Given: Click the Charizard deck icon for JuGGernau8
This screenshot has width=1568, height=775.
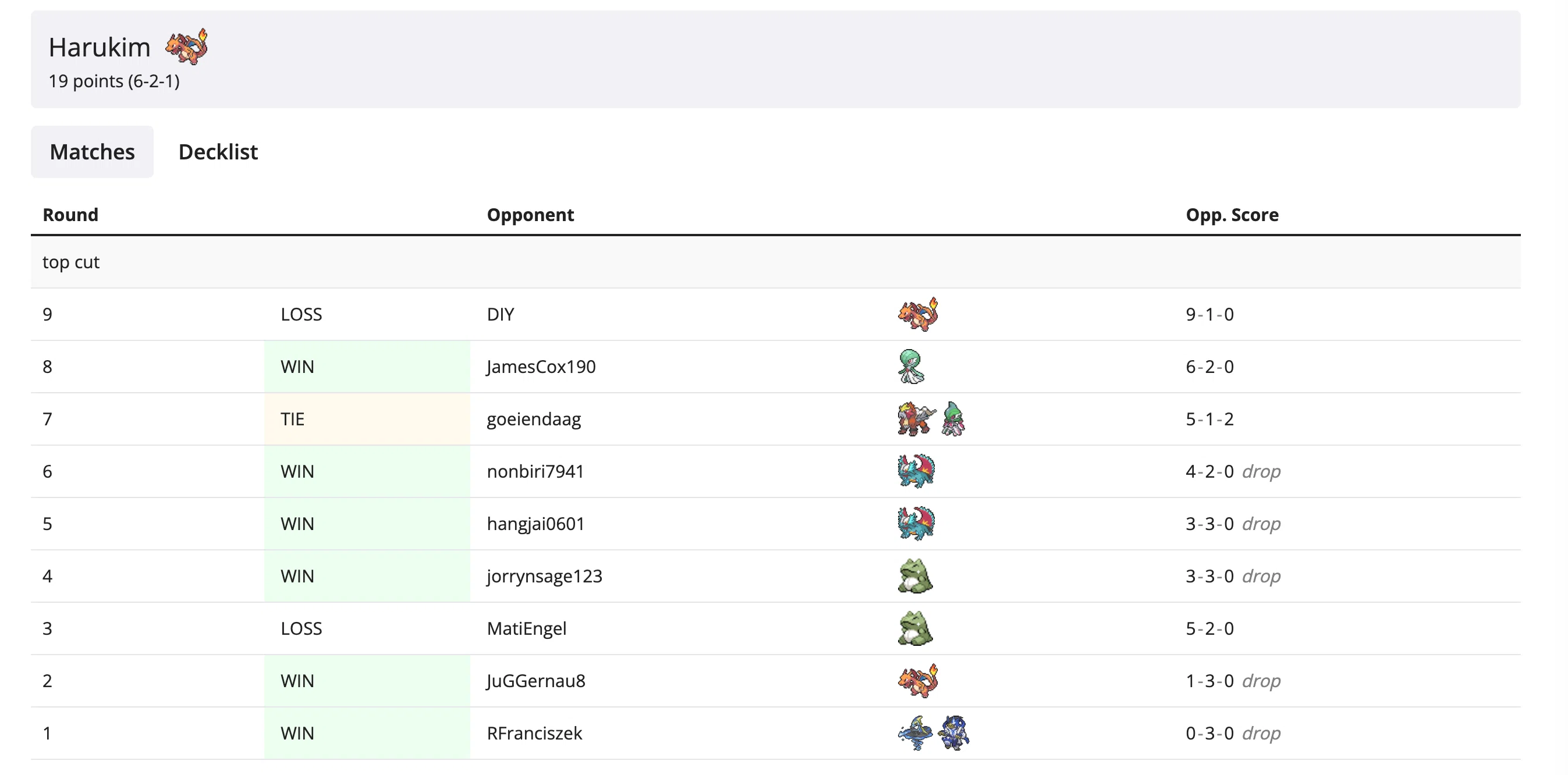Looking at the screenshot, I should coord(917,680).
